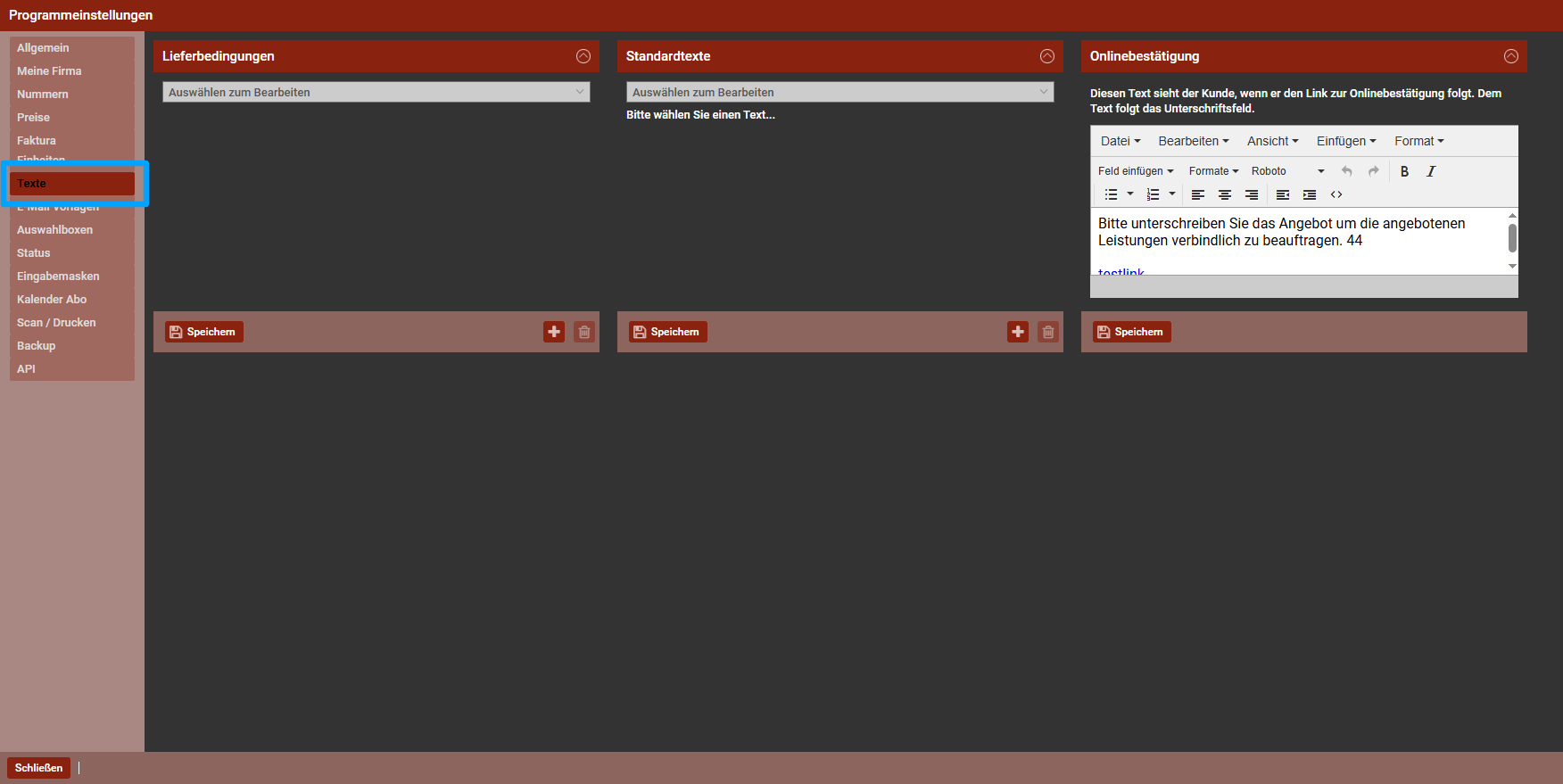Screen dimensions: 1563x784
Task: Save the Onlinebestätigung text with Speichern
Action: (x=1131, y=332)
